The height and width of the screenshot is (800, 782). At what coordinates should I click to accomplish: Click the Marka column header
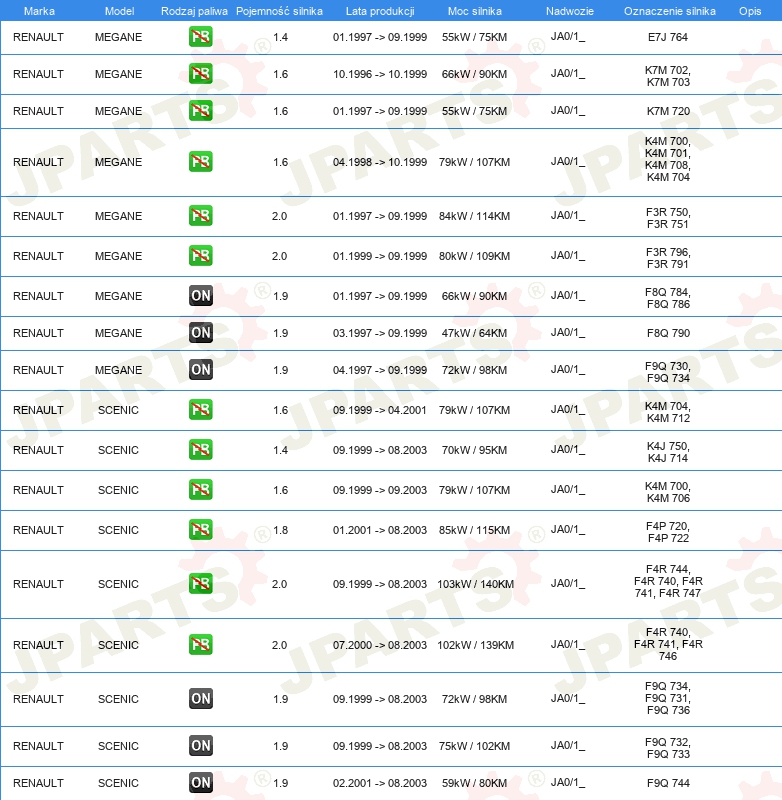click(x=39, y=11)
